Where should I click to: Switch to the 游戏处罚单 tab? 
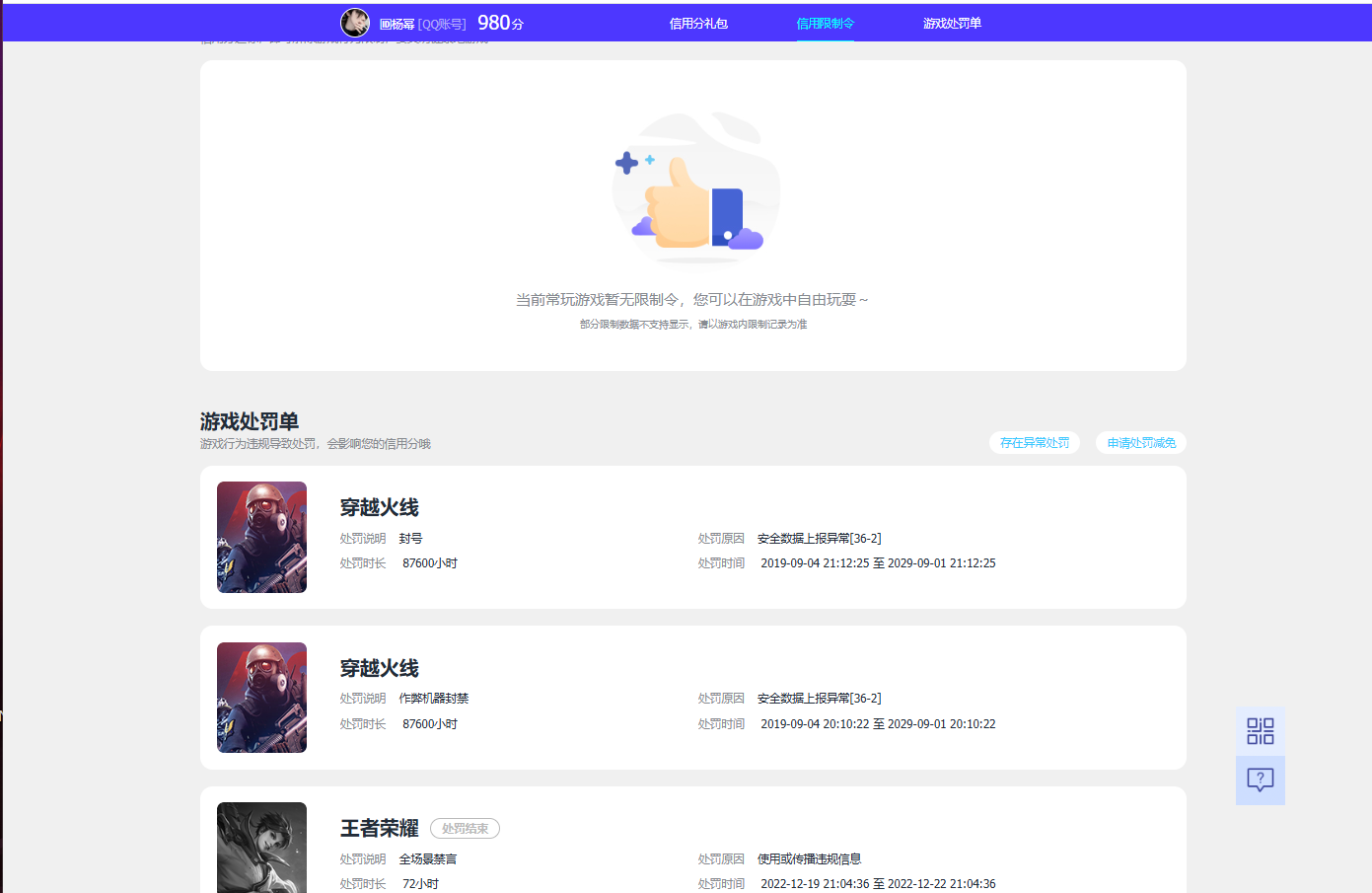point(949,22)
